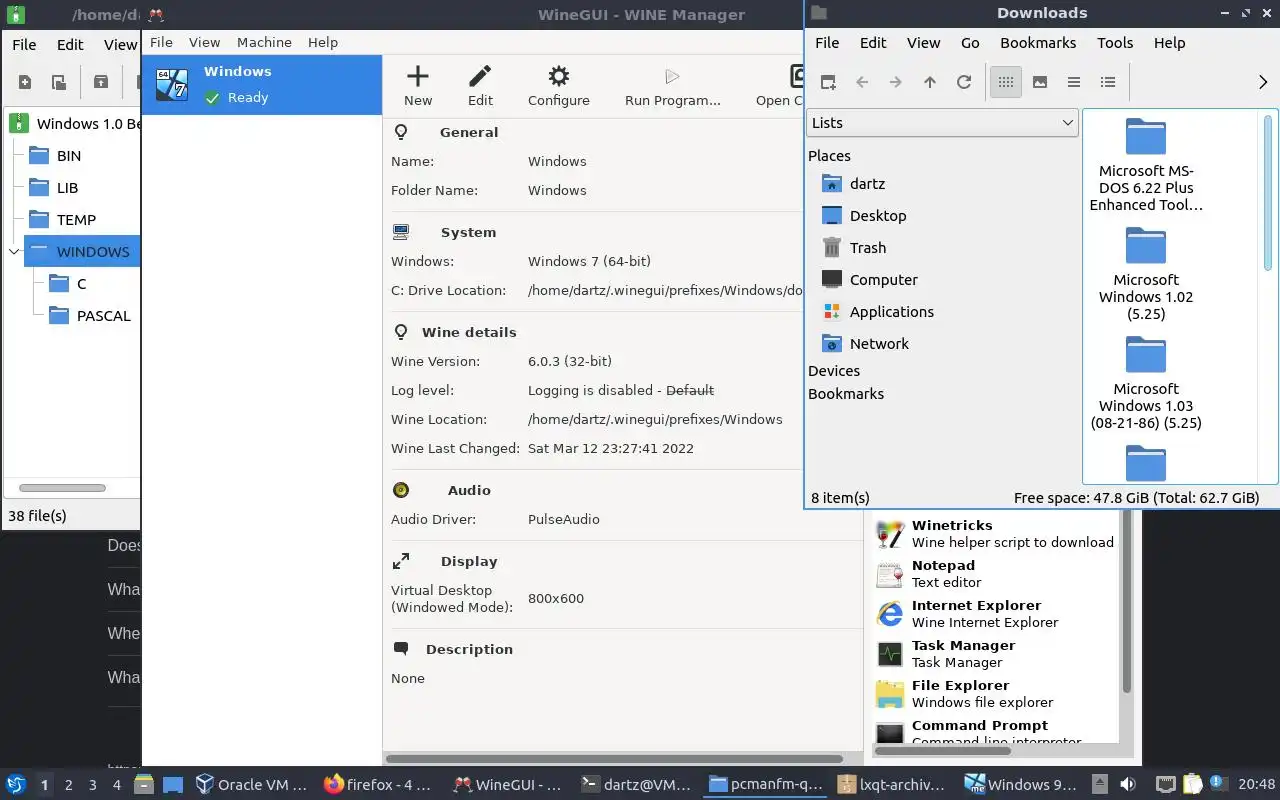Open the File menu in WineGUI
The image size is (1280, 800).
[161, 42]
